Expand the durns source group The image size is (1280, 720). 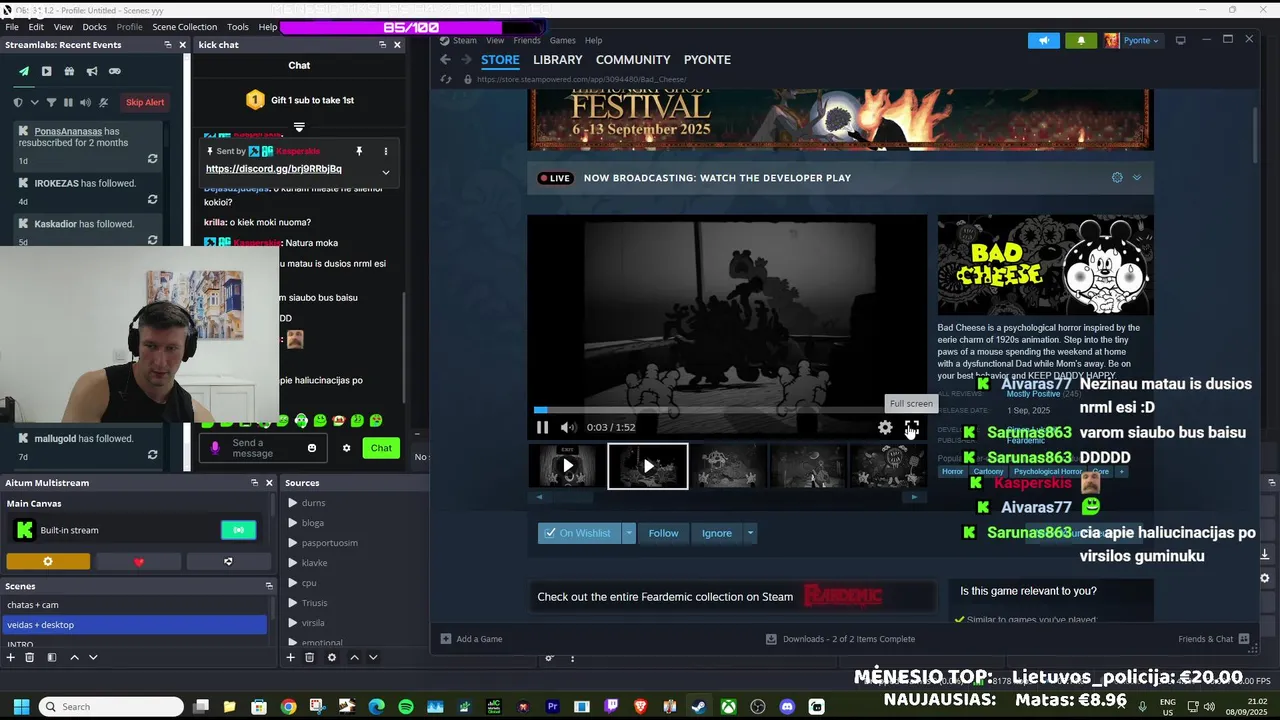pos(292,503)
